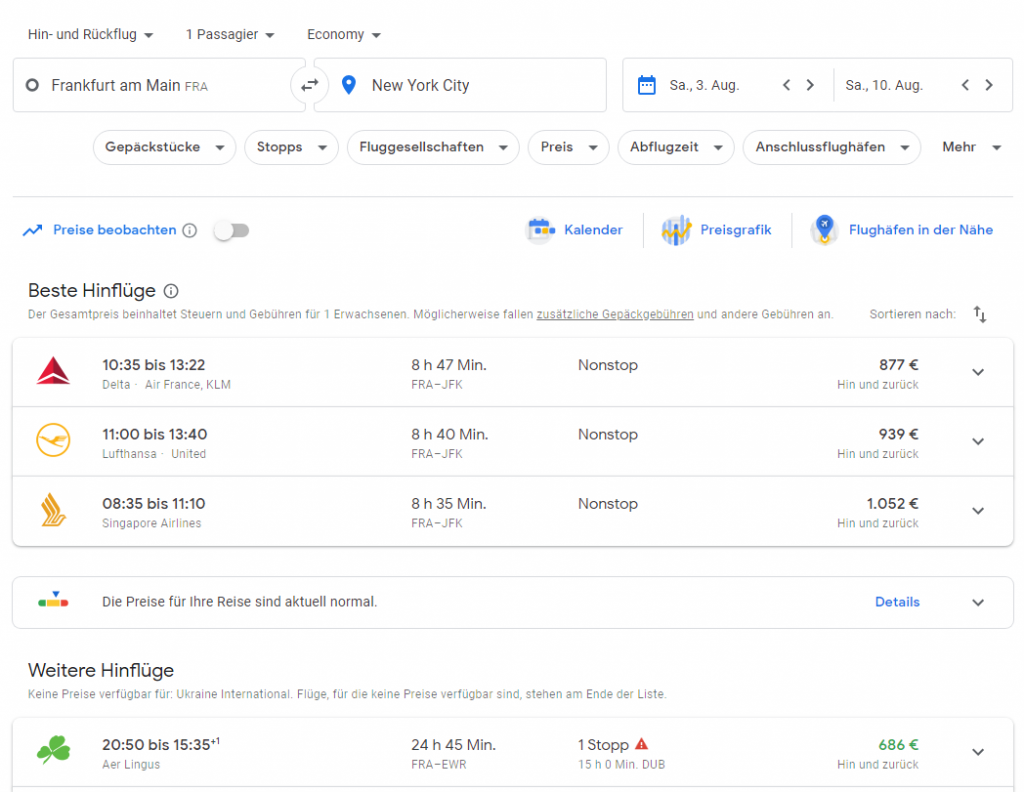Open the Kalender view

tap(575, 230)
